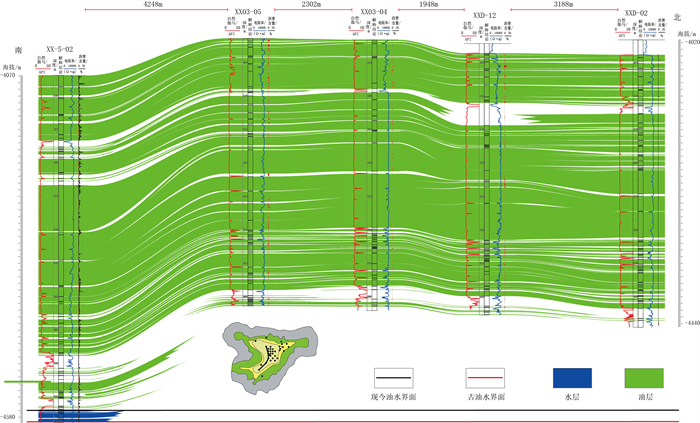Click the XX03-05 well name
Image resolution: width=700 pixels, height=423 pixels.
(247, 11)
